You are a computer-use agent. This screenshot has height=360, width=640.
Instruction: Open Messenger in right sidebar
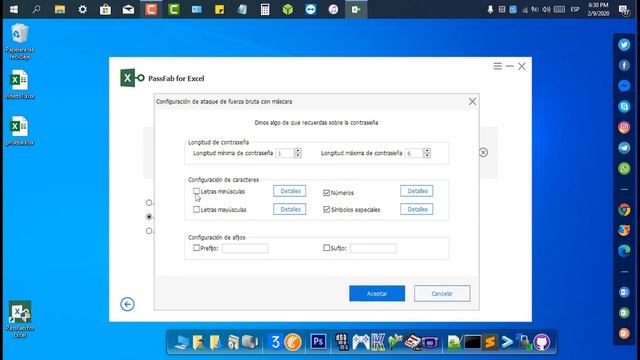coord(624,86)
